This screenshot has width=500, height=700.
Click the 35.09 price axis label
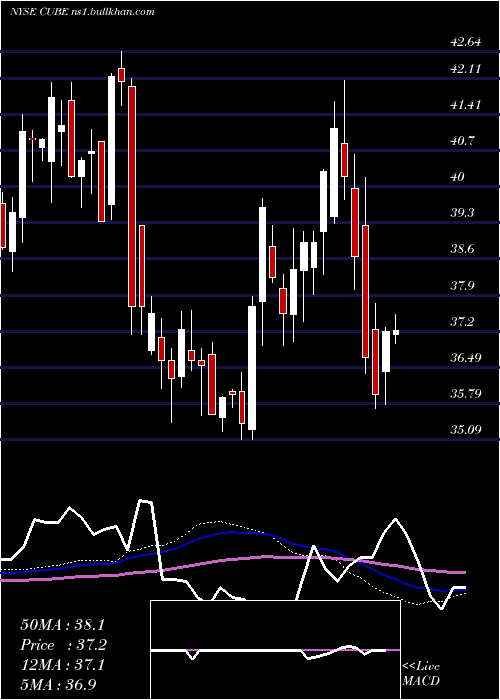[466, 429]
